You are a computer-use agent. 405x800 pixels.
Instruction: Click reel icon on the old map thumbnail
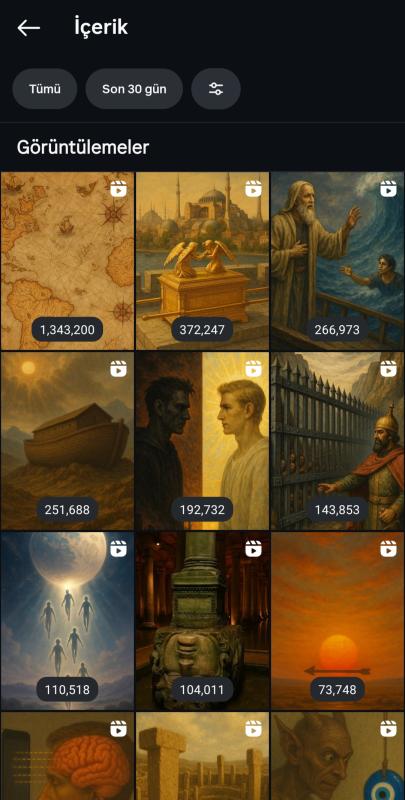[118, 189]
